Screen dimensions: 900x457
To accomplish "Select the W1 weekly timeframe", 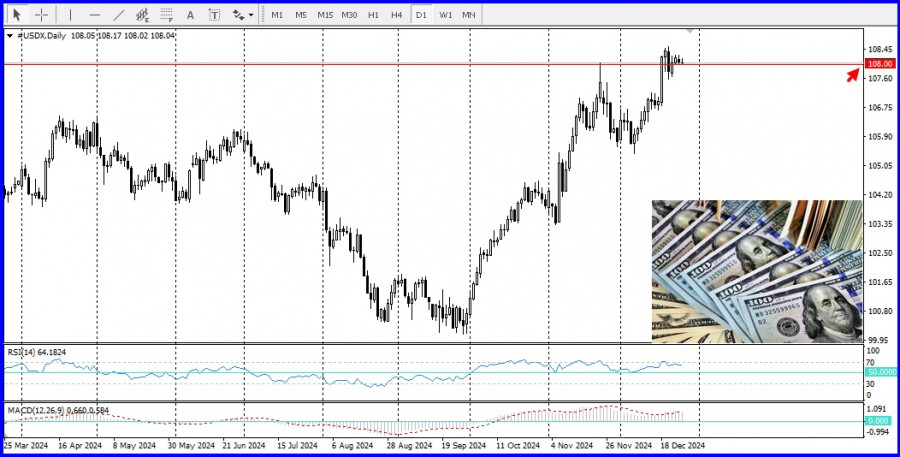I will 445,15.
